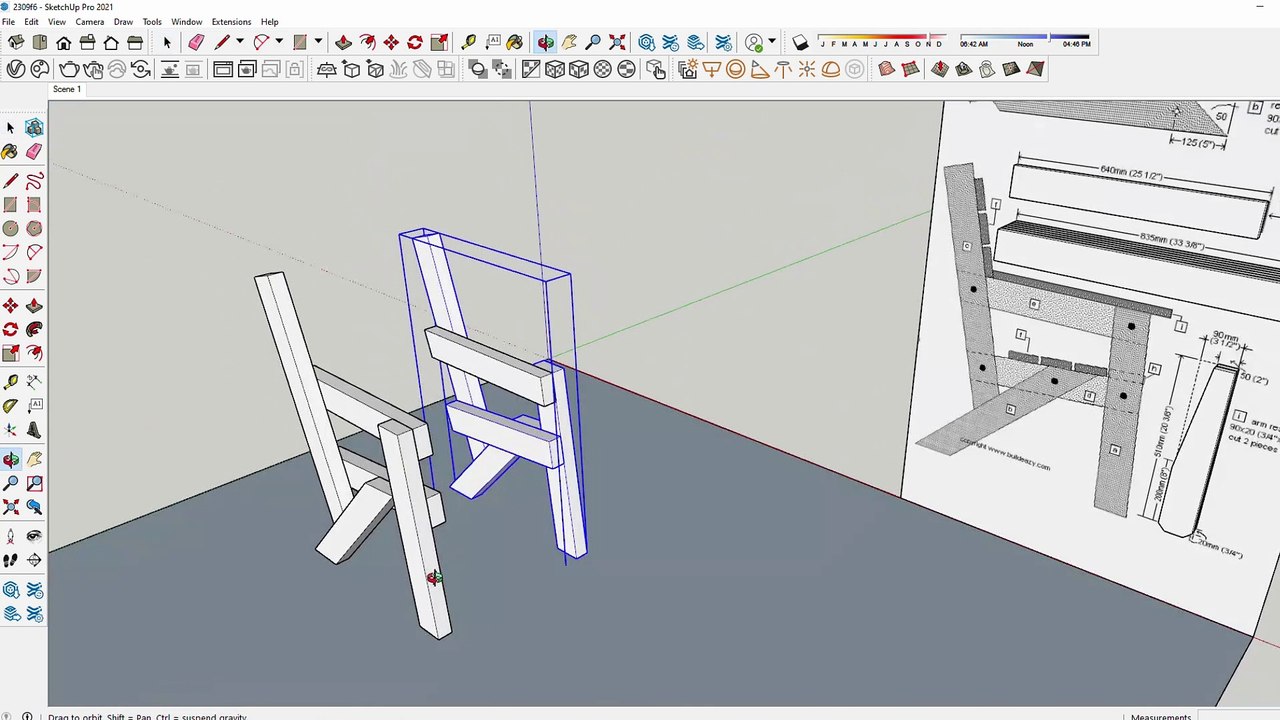The image size is (1280, 720).
Task: Toggle shadows on or off
Action: (800, 43)
